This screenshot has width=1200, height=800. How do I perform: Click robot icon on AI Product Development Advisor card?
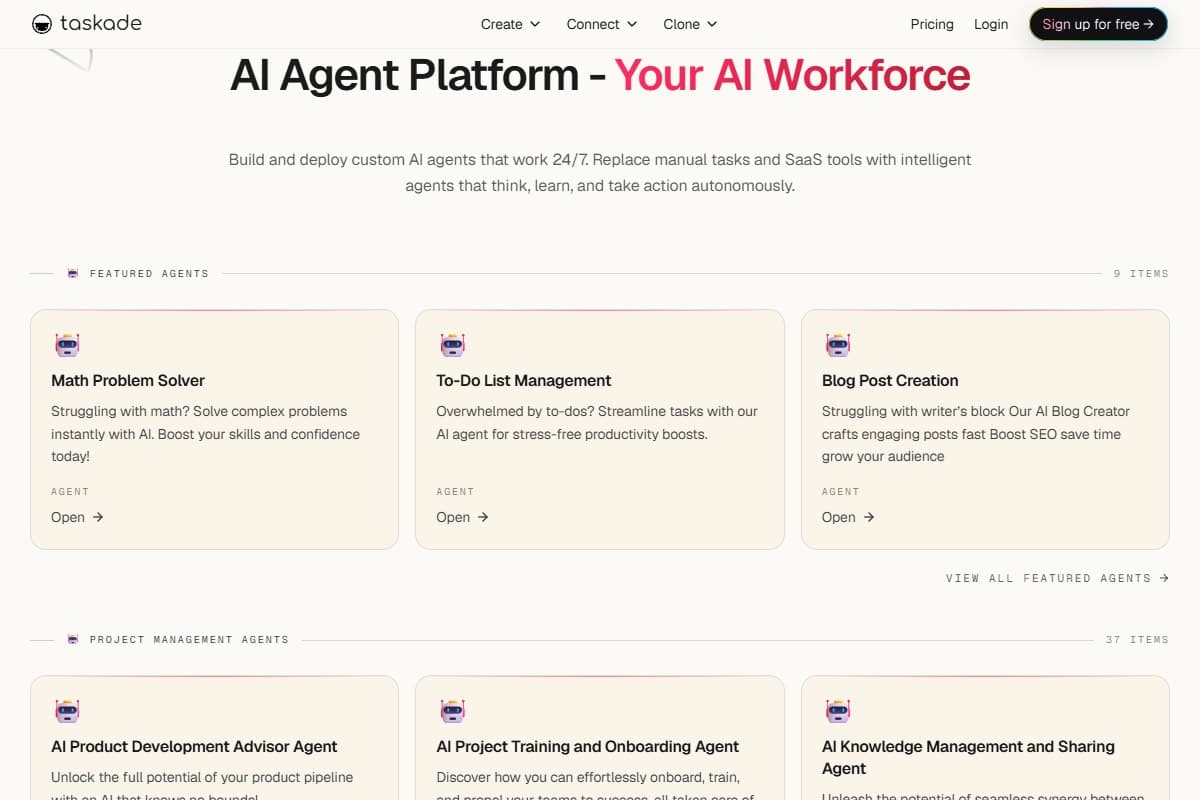point(67,711)
